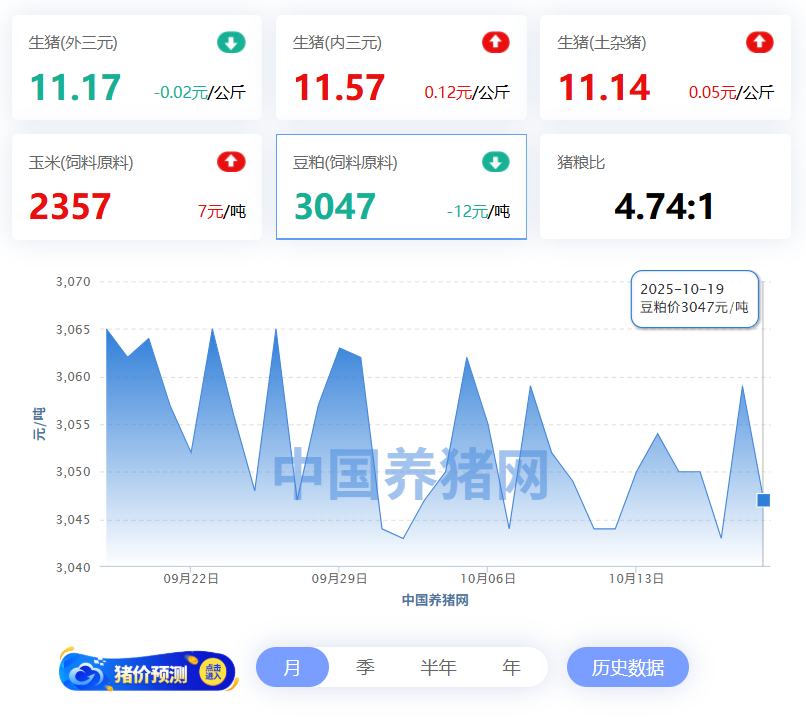The height and width of the screenshot is (728, 806).
Task: Switch to the 半年 time range
Action: point(438,668)
